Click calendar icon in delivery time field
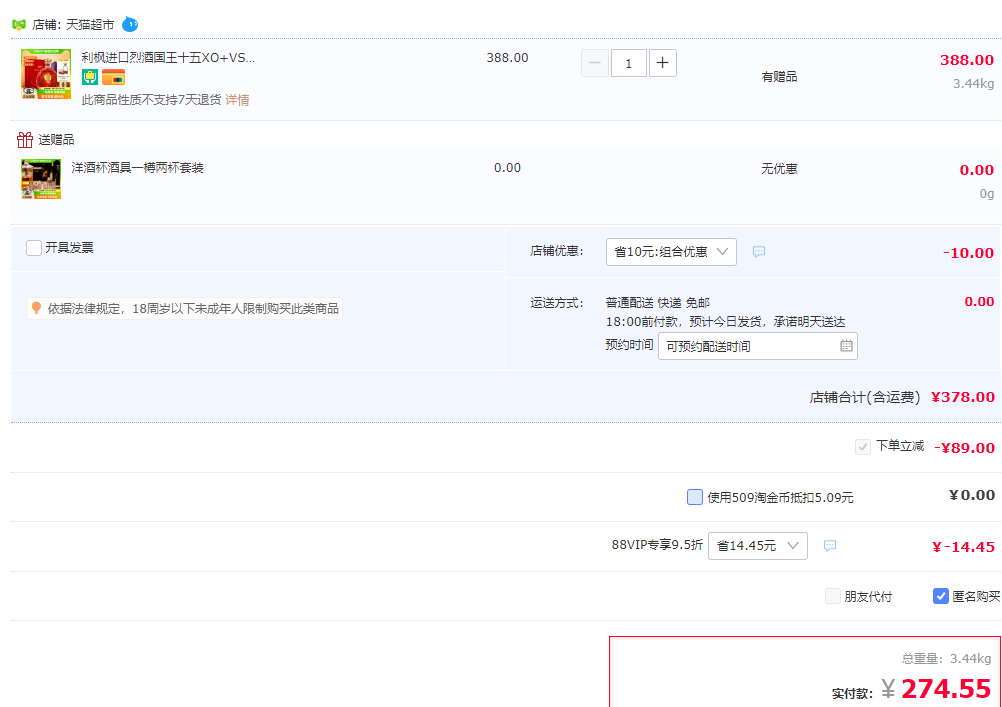 [x=846, y=346]
